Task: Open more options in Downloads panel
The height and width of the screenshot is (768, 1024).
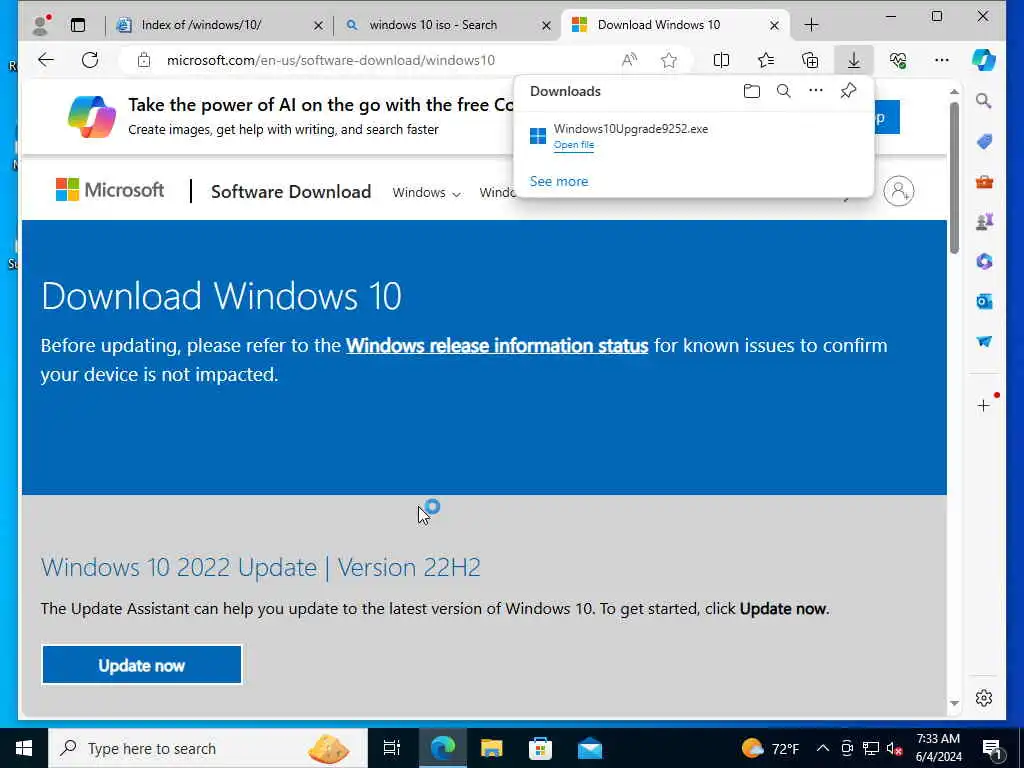Action: (x=816, y=91)
